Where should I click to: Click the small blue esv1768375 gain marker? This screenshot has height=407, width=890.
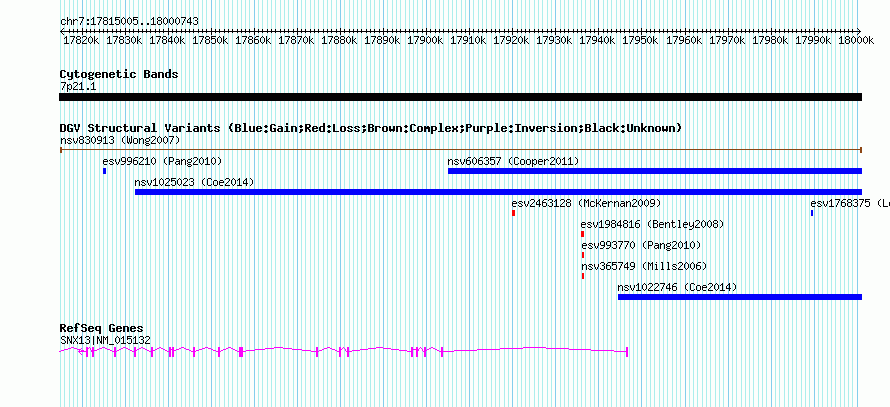point(812,213)
